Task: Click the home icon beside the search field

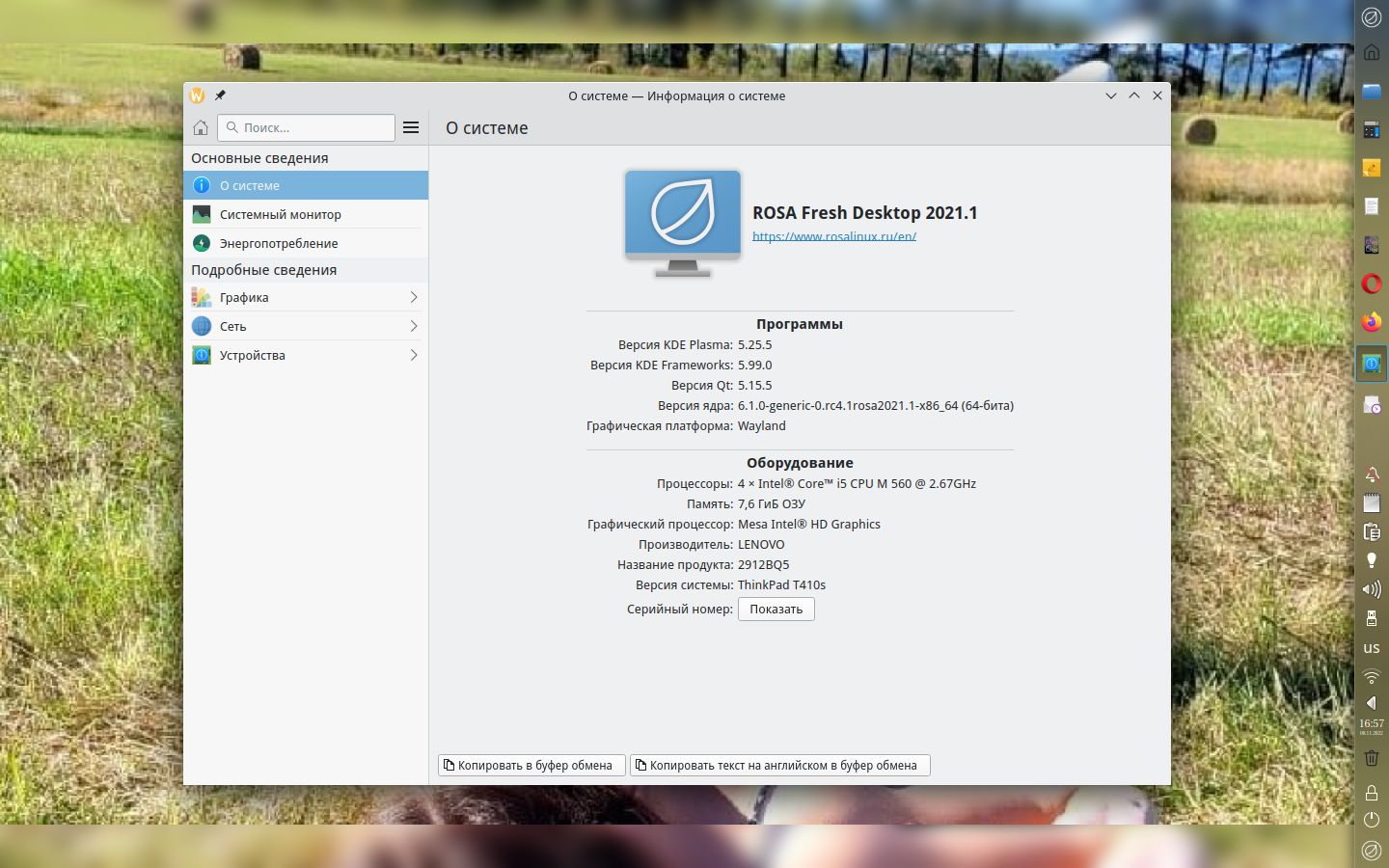Action: [x=201, y=127]
